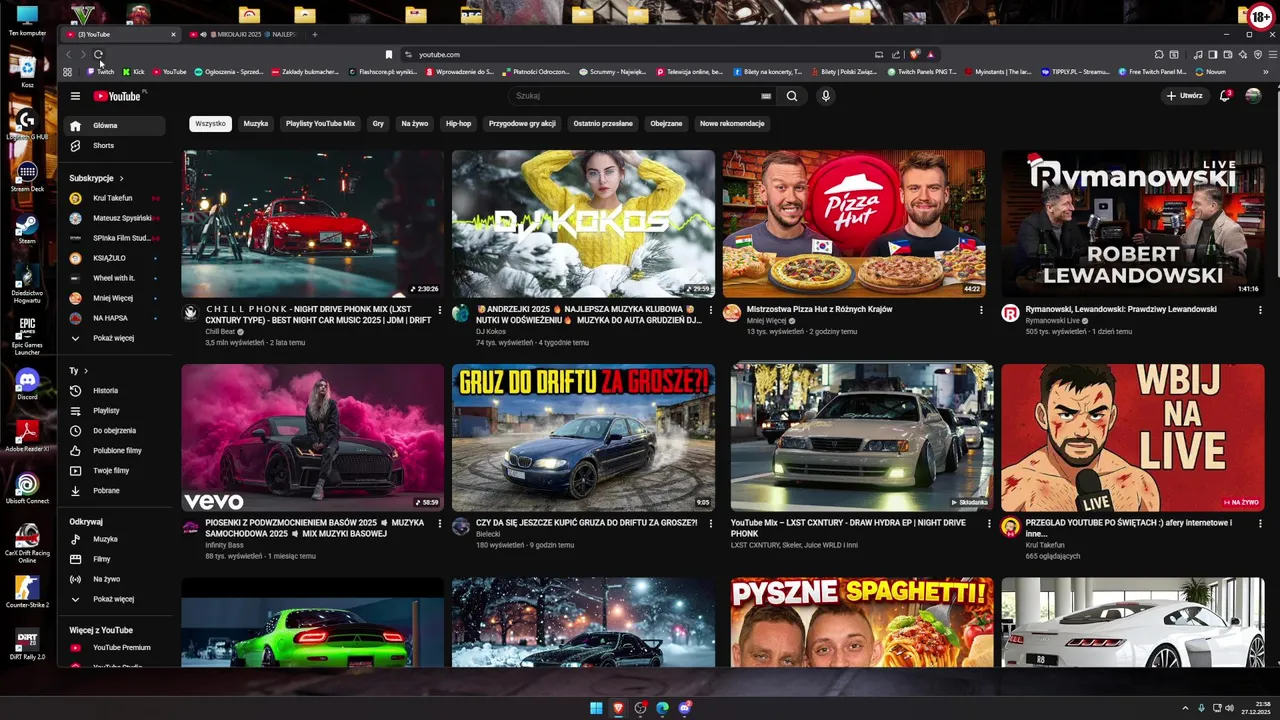The width and height of the screenshot is (1280, 720).
Task: Switch to the MIKOŁAJKI 2025 browser tab
Action: tap(245, 34)
